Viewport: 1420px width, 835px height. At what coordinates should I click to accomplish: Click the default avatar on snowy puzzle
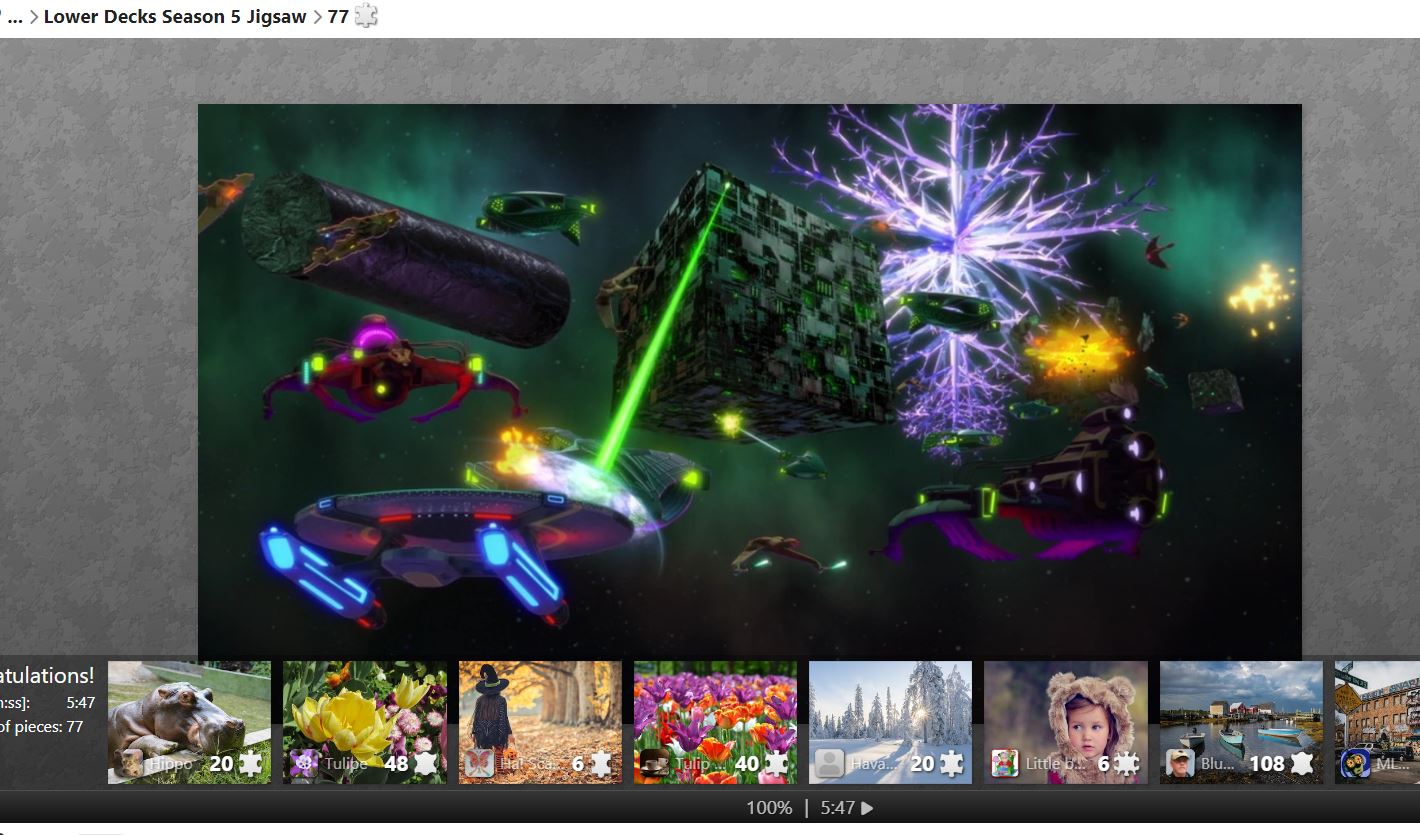829,764
